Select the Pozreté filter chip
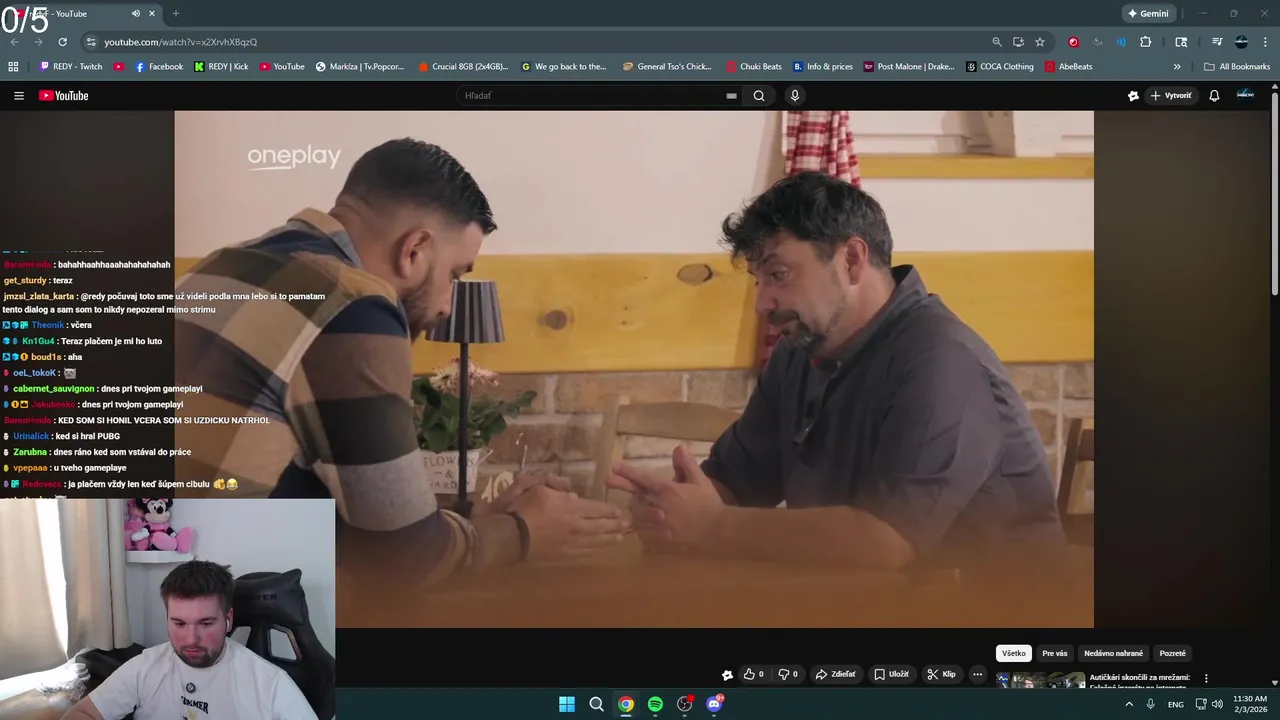The image size is (1280, 720). 1173,653
